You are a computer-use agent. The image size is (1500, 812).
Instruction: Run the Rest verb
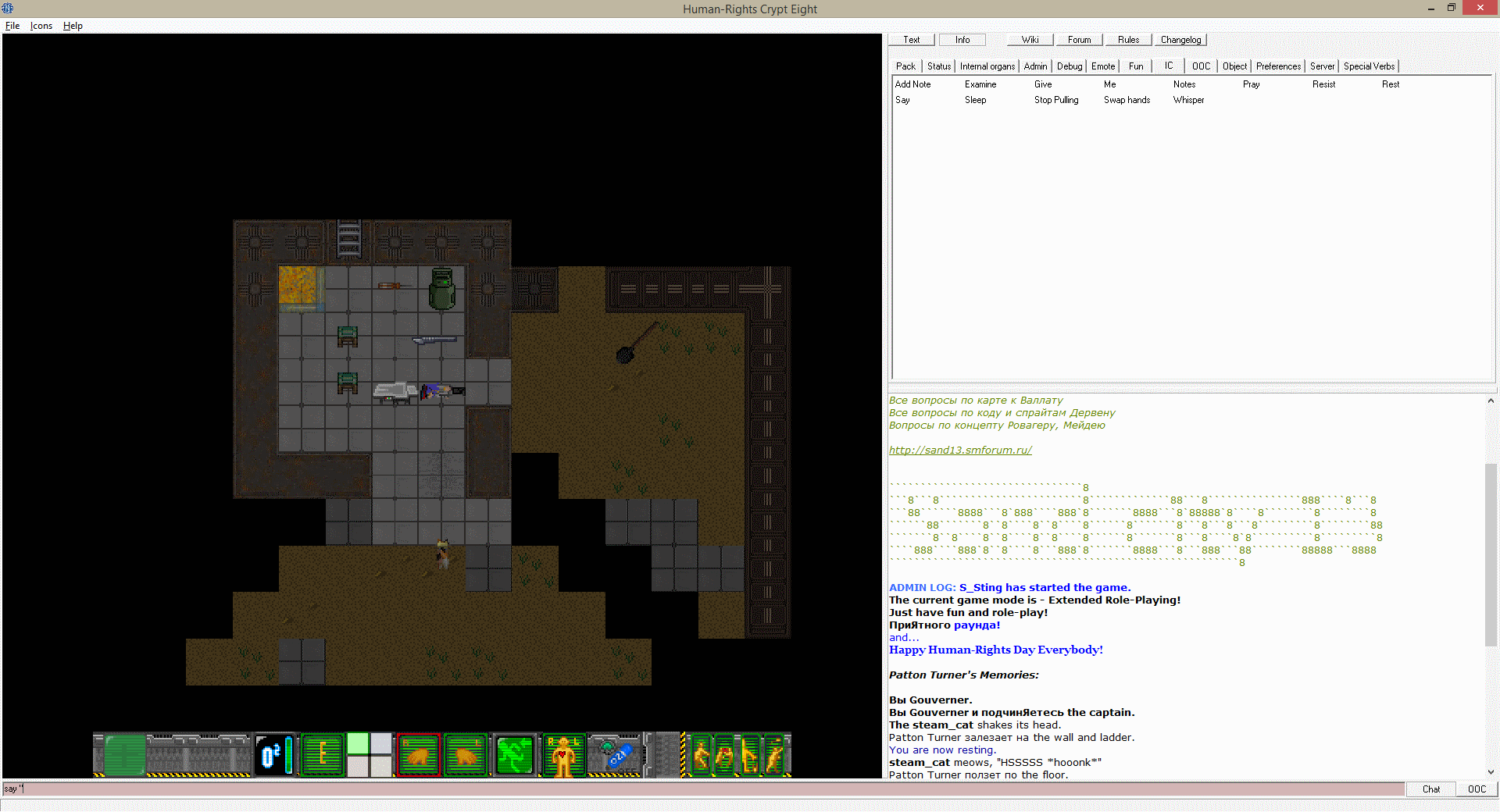[1391, 84]
